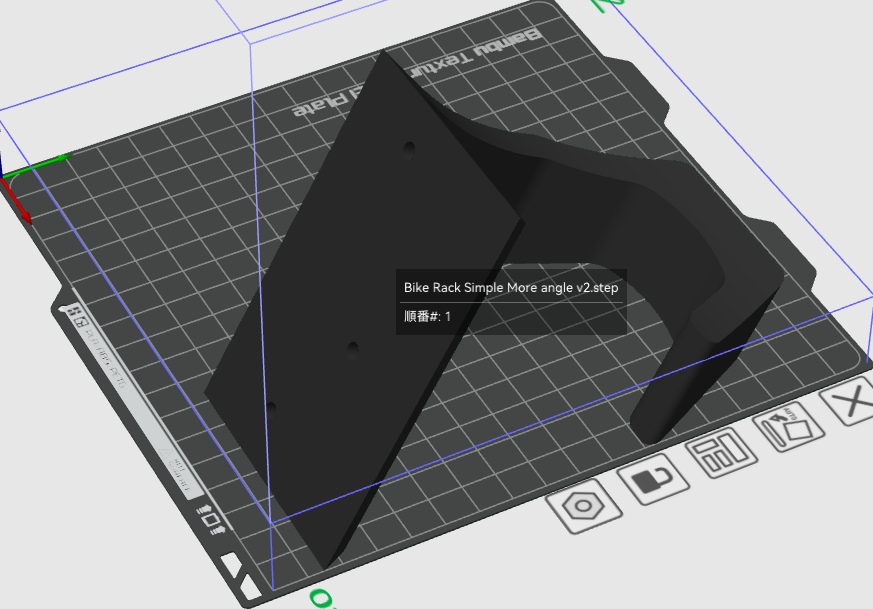873x609 pixels.
Task: Open the plate settings hexagon icon
Action: click(583, 505)
